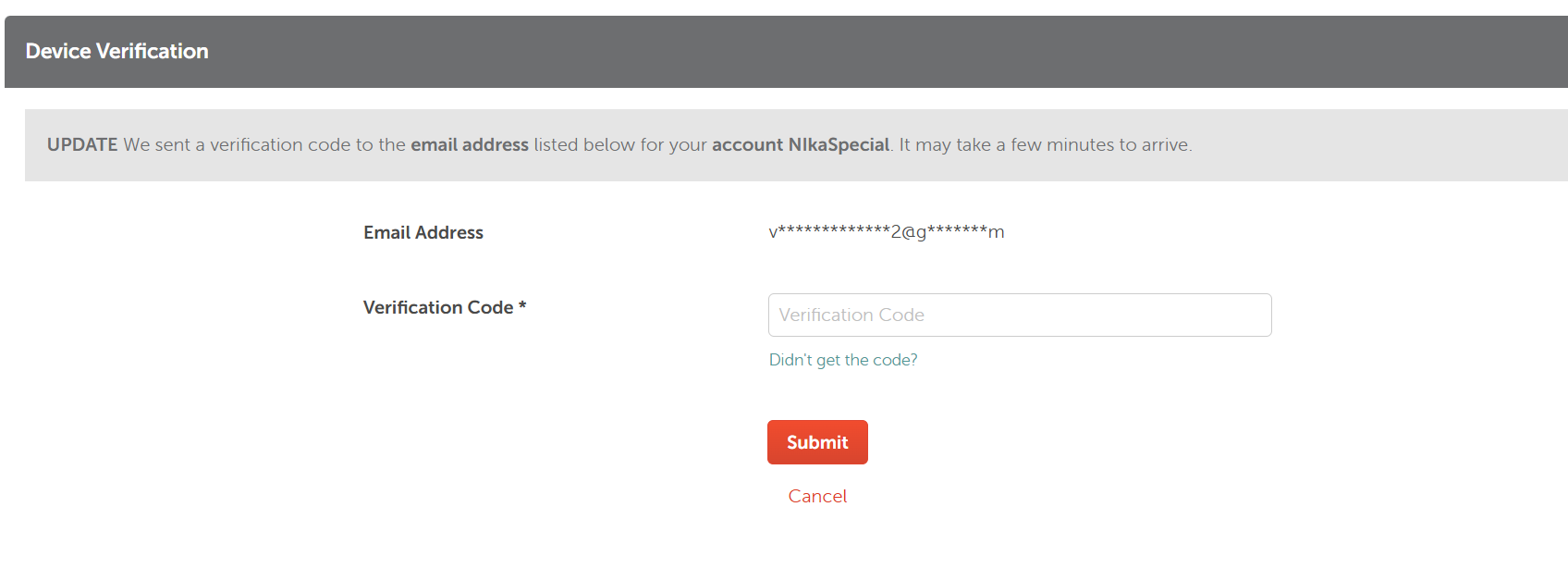Click the Verification Code field label
The width and height of the screenshot is (1568, 581).
click(437, 307)
